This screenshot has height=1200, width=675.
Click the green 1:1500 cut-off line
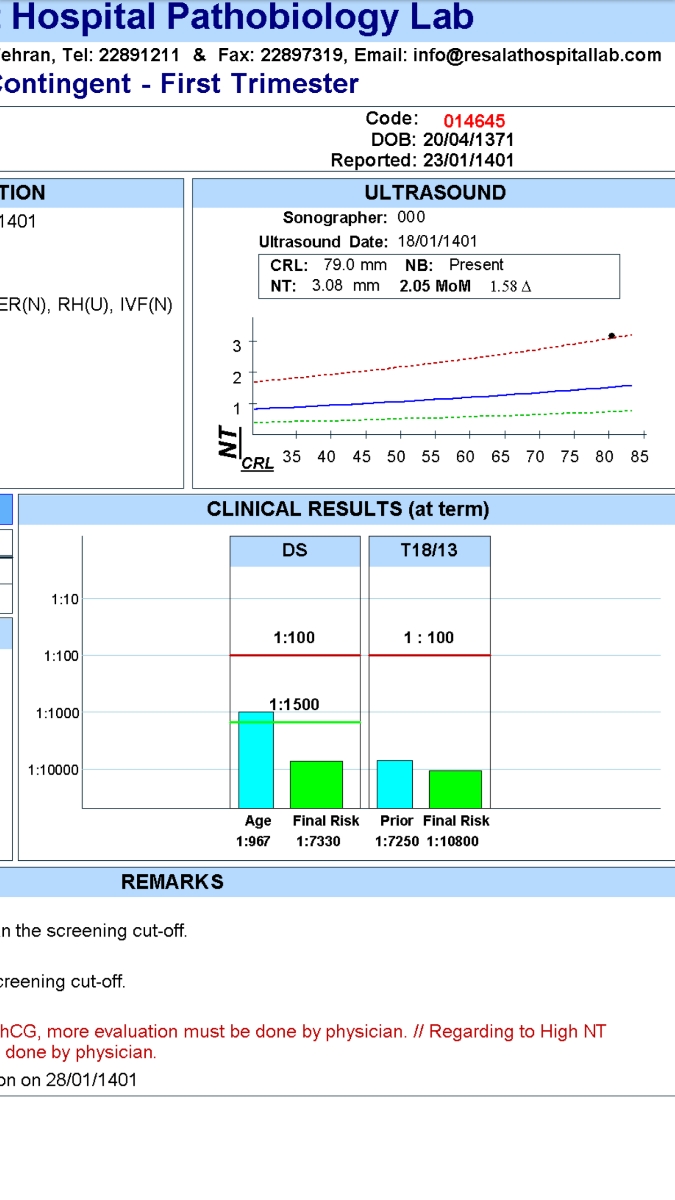coord(295,722)
